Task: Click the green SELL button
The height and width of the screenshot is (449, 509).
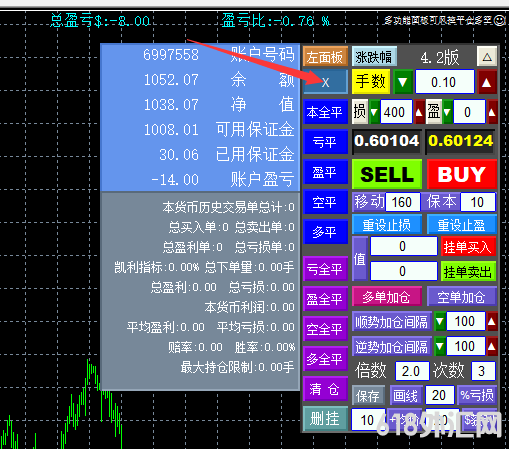Action: click(x=387, y=174)
